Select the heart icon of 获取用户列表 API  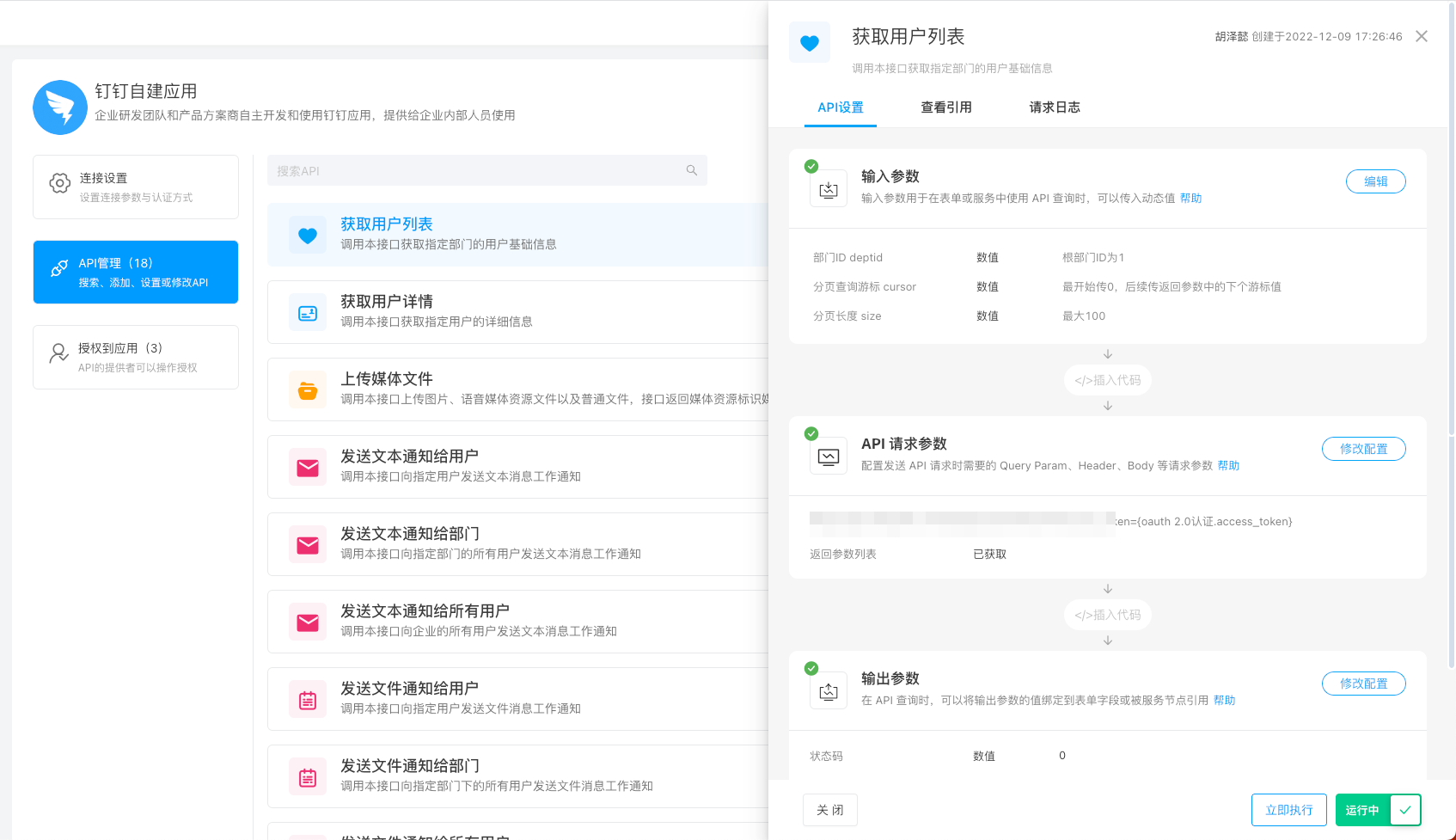(x=307, y=235)
